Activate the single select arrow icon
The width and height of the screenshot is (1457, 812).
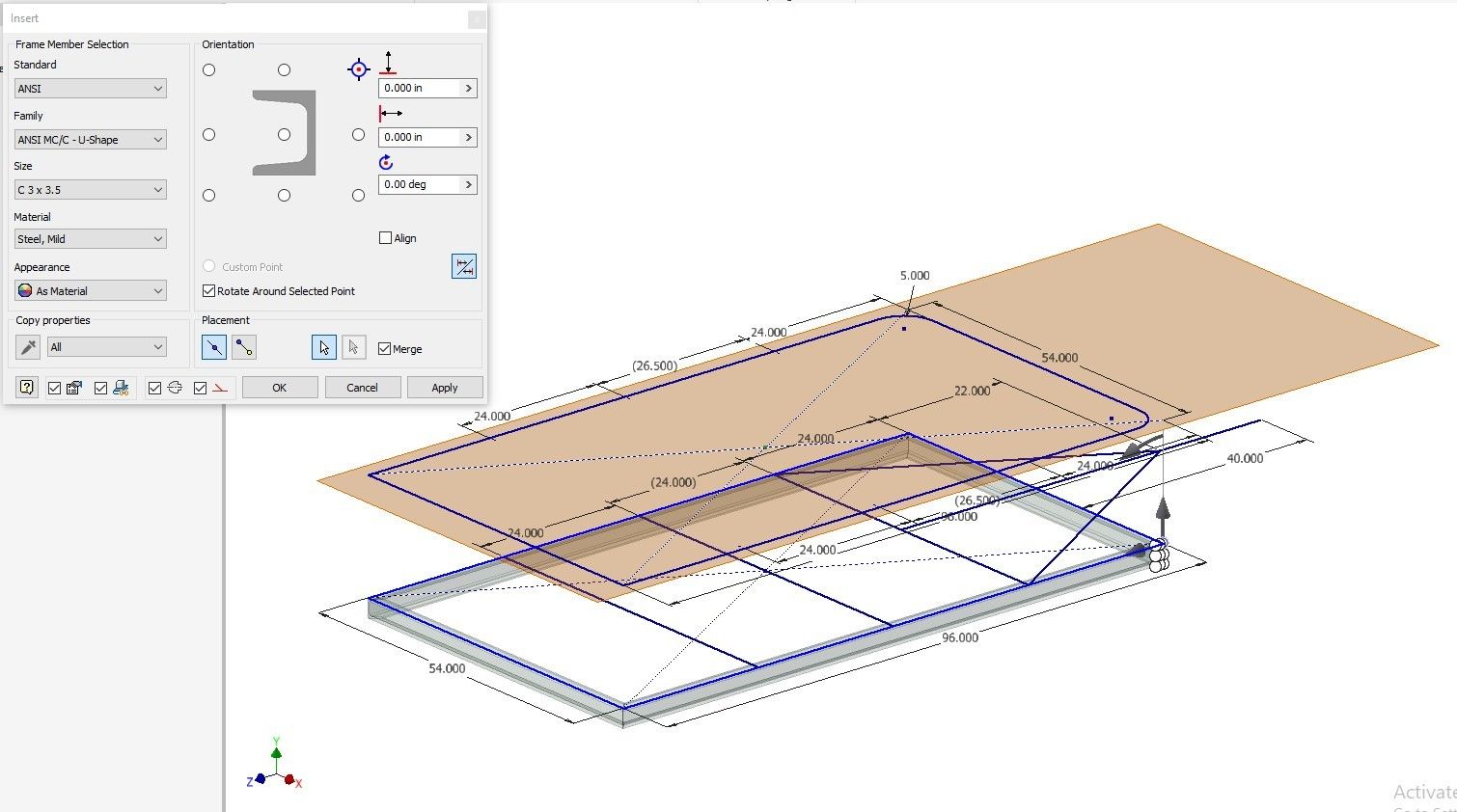[x=323, y=347]
